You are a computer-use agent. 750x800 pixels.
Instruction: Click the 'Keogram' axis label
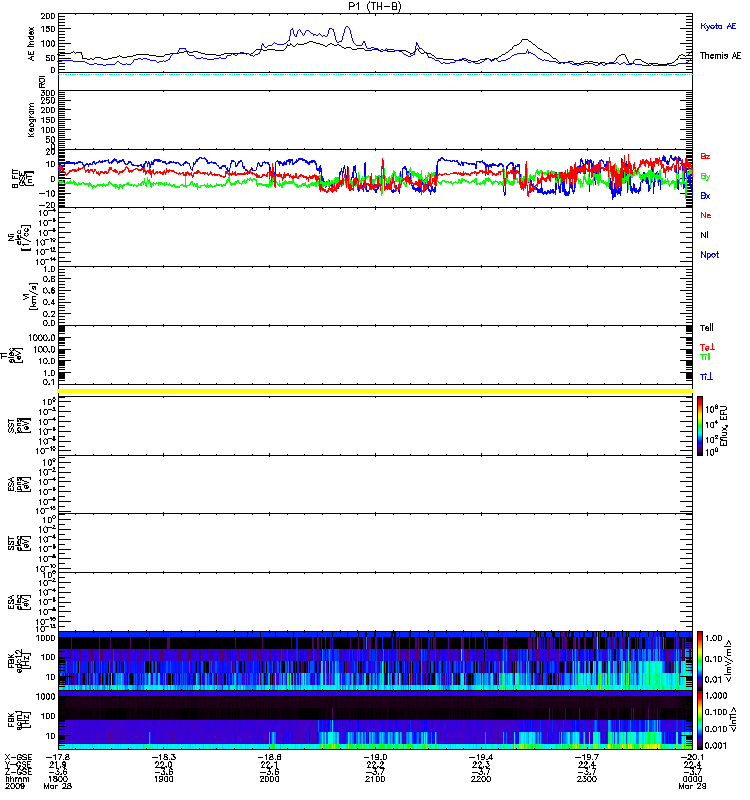tap(31, 119)
